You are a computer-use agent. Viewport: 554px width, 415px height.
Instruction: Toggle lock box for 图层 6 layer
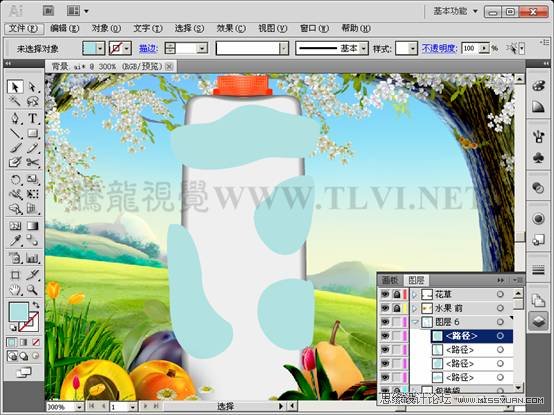coord(397,322)
